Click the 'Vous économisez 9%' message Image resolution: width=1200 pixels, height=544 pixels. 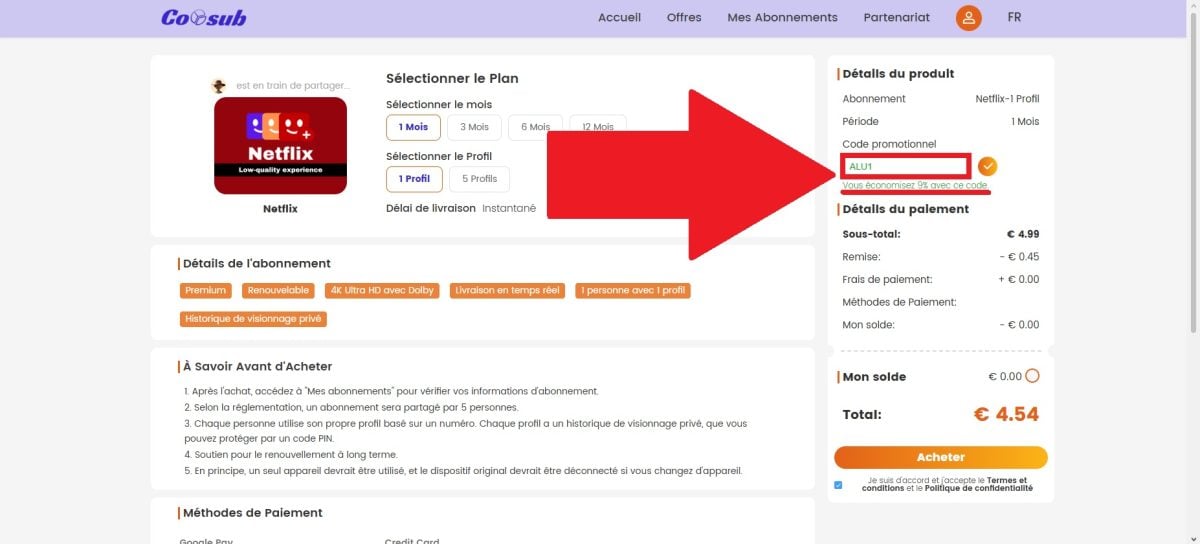point(915,186)
